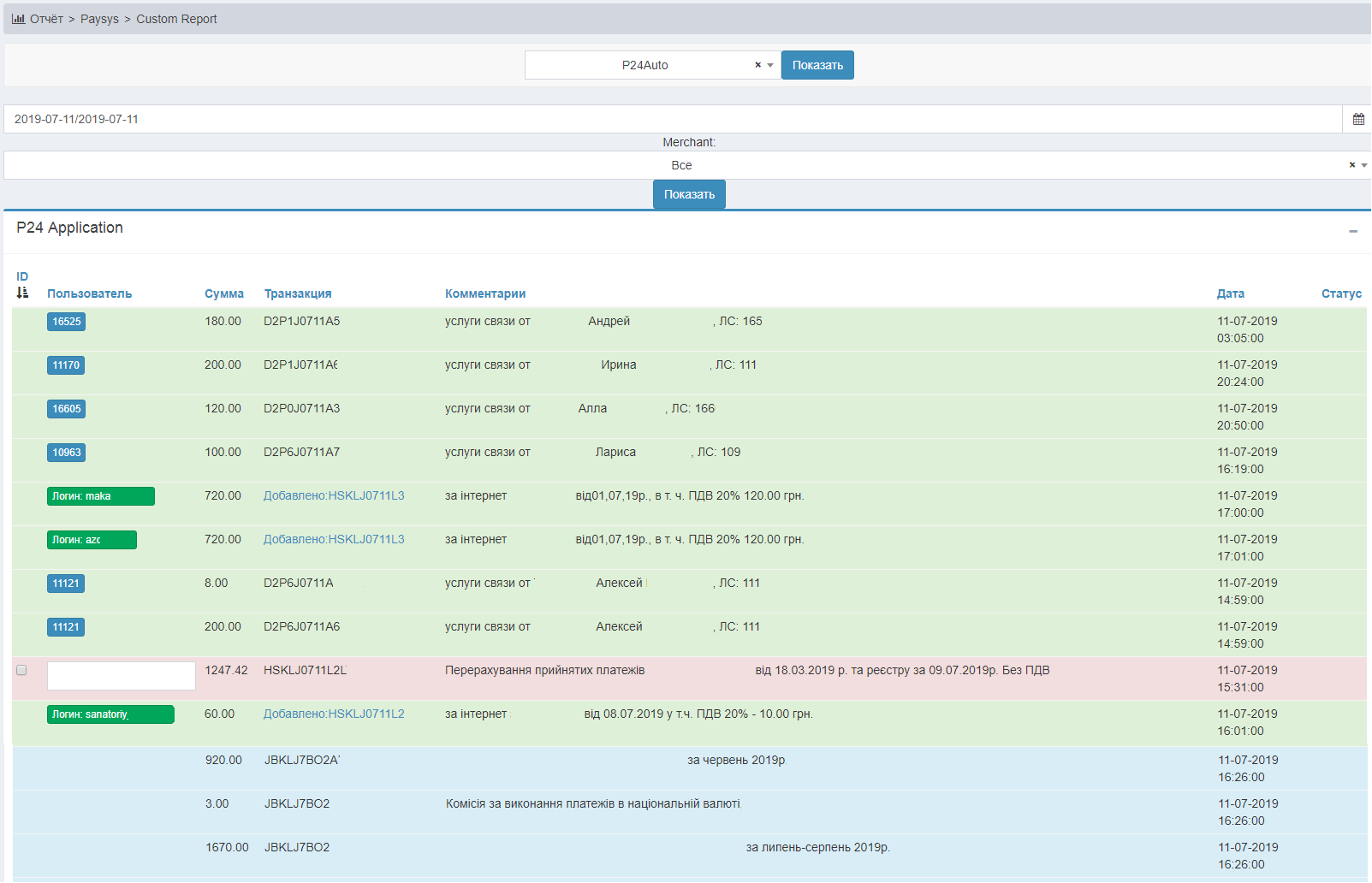The image size is (1372, 883).
Task: Click the 'Логин: azc' green badge
Action: coord(92,540)
